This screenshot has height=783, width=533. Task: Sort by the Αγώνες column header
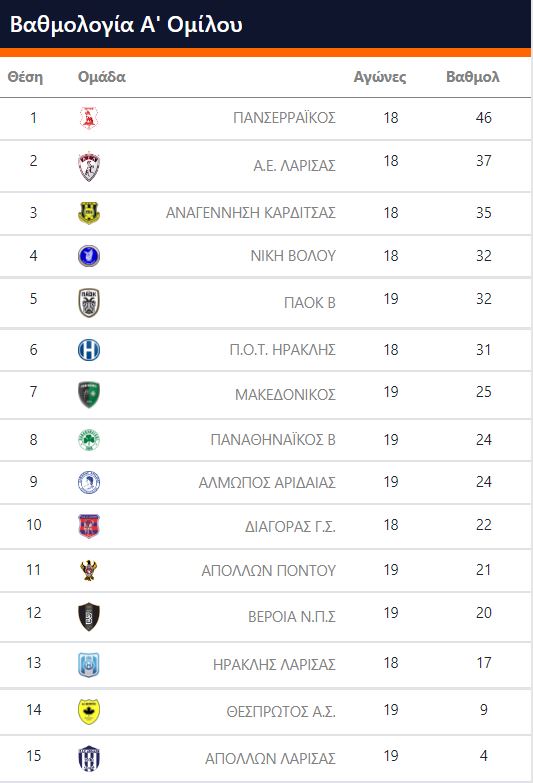(x=380, y=77)
